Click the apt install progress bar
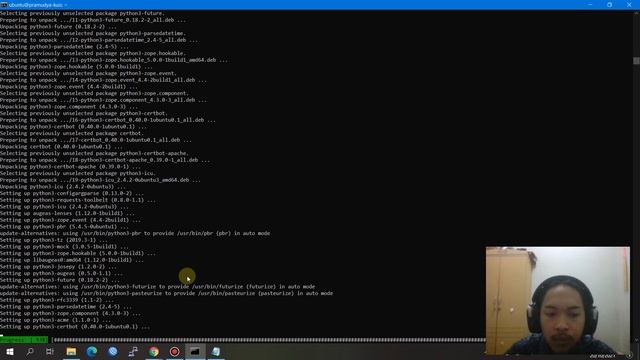640x360 pixels. pos(269,340)
